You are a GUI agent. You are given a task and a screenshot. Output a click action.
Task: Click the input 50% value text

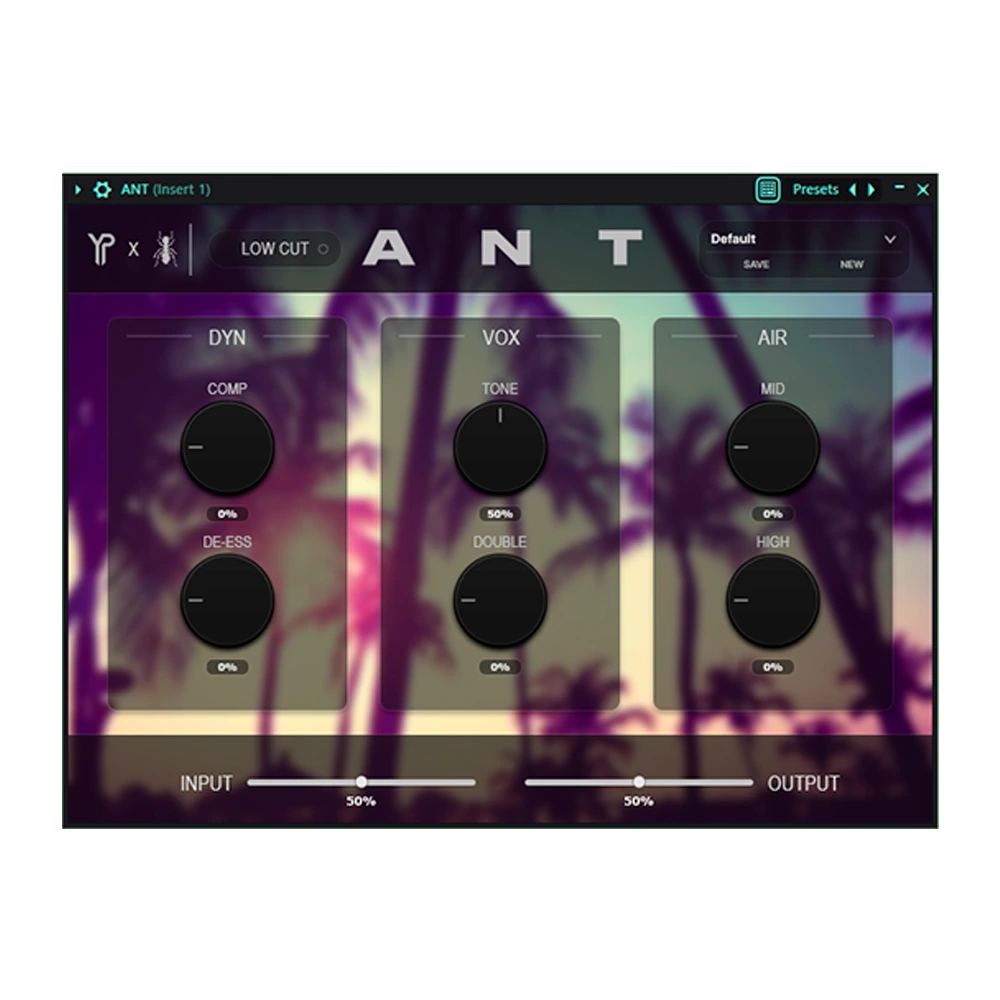(361, 801)
